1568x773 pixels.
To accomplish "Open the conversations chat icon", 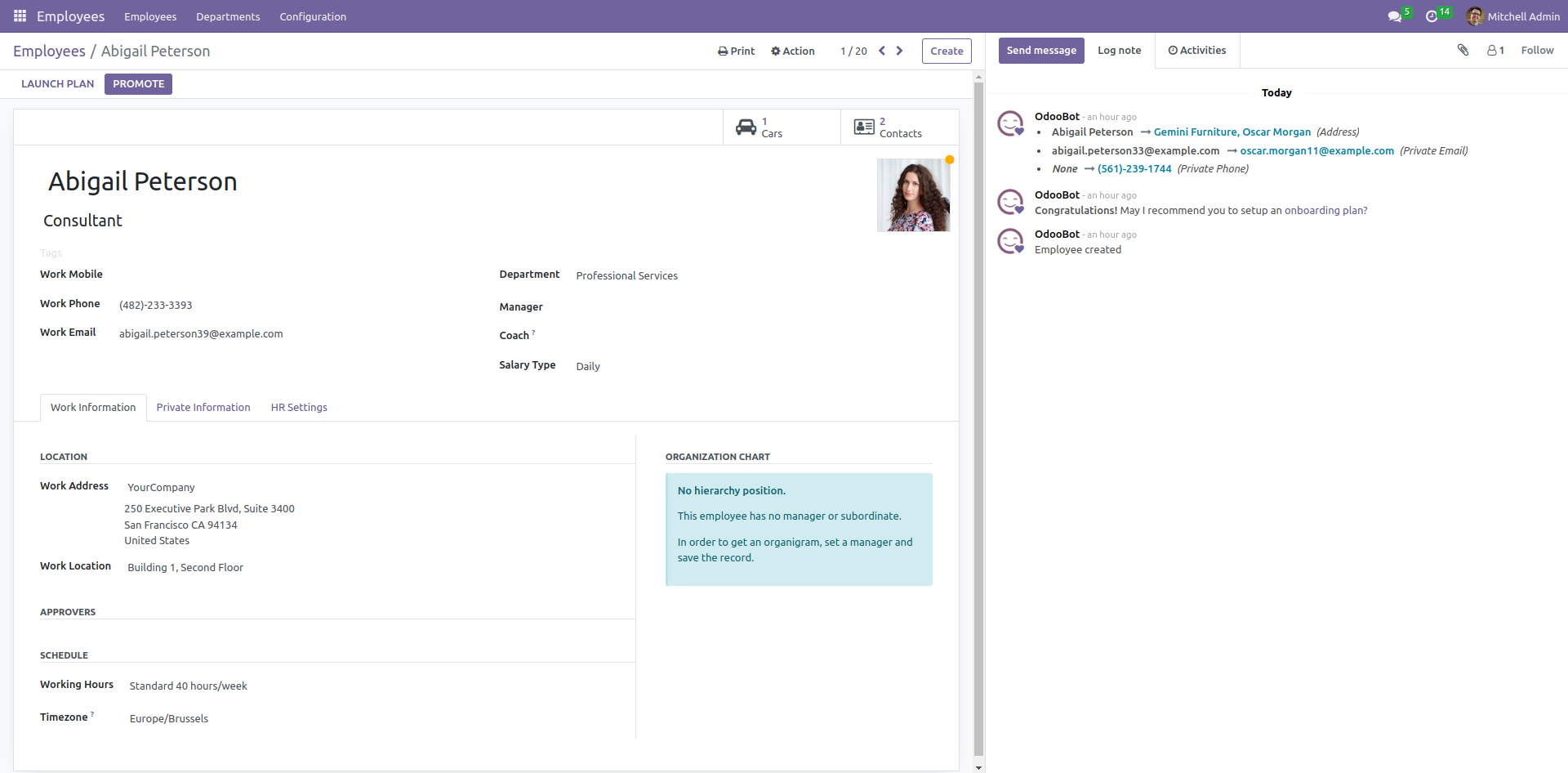I will (x=1395, y=16).
